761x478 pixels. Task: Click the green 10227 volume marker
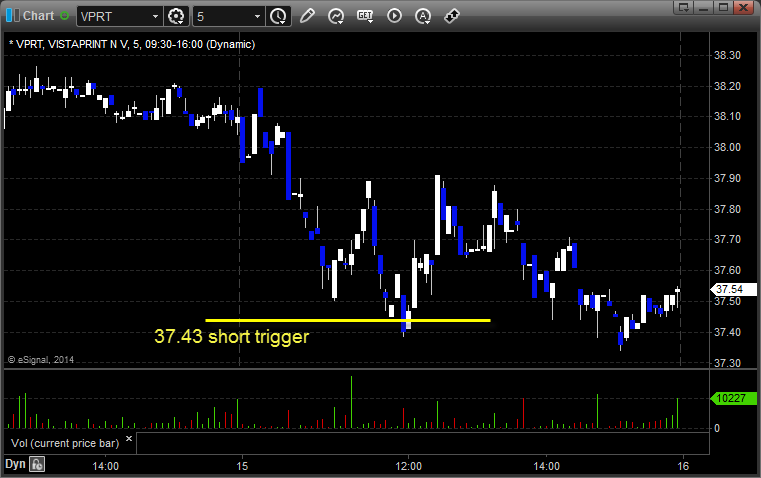coord(733,398)
